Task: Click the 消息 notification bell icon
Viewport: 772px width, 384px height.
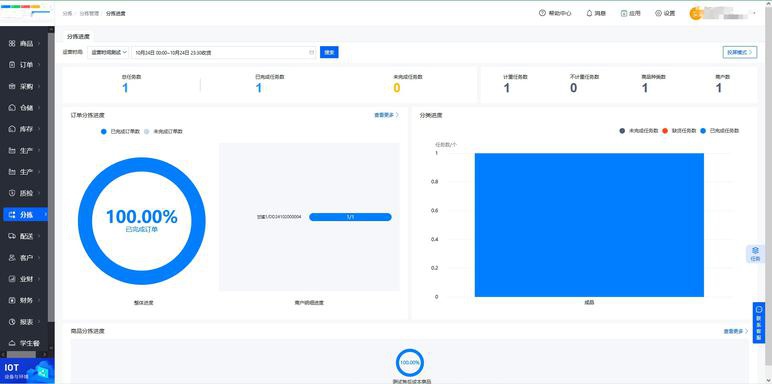Action: (x=589, y=13)
